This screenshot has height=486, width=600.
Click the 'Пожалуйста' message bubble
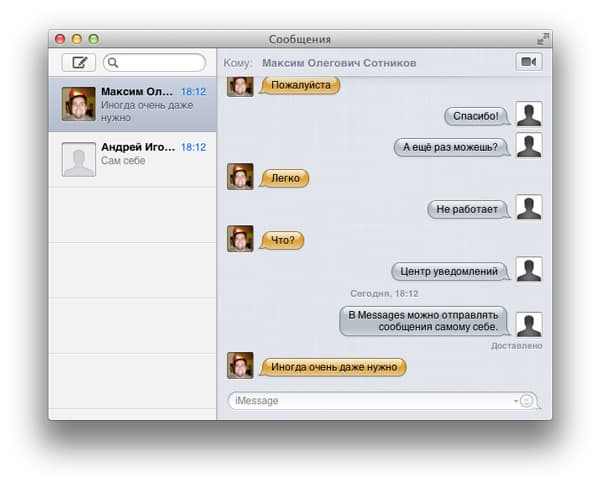300,85
